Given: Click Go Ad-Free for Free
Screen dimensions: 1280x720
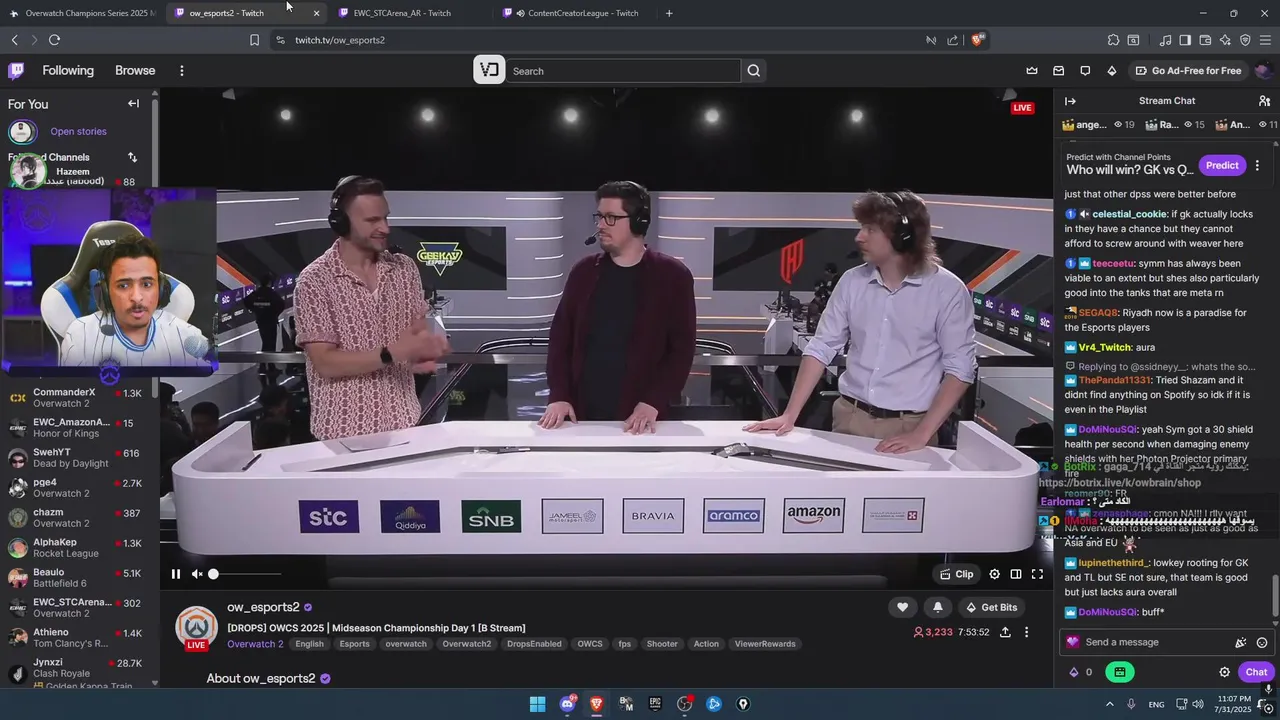Looking at the screenshot, I should pyautogui.click(x=1188, y=71).
